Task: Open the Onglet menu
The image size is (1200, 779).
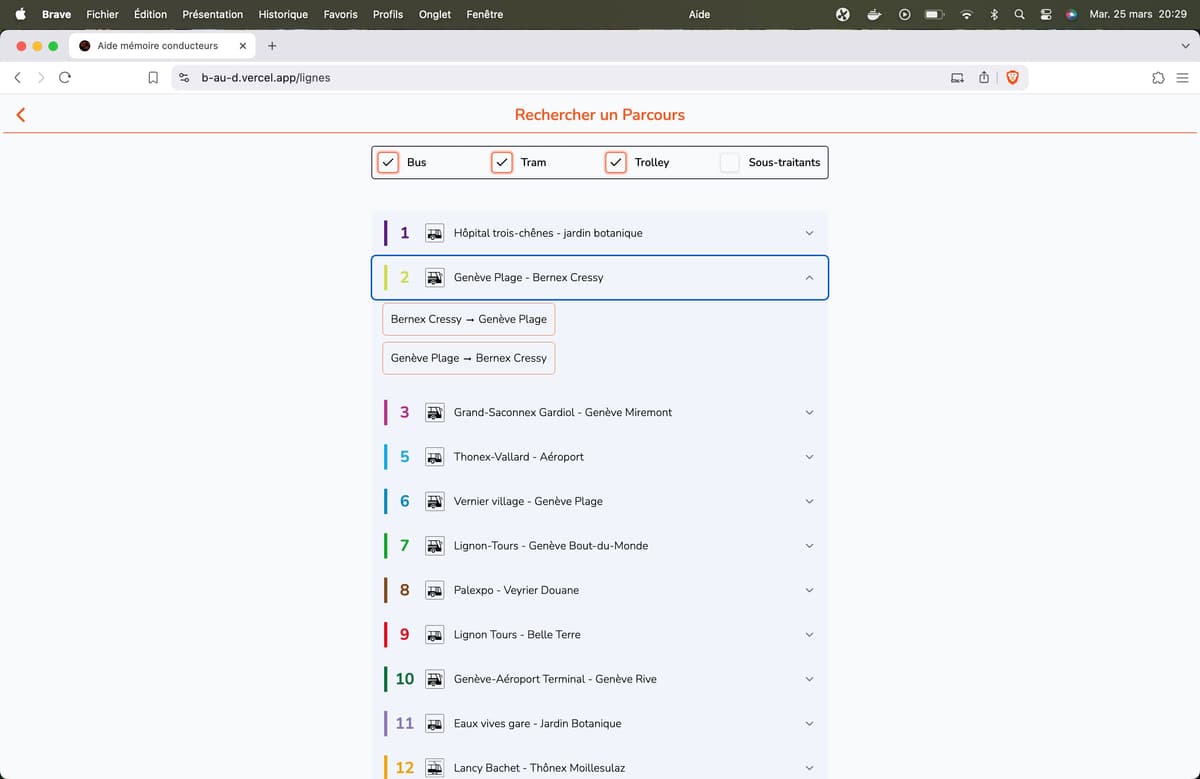Action: (x=435, y=14)
